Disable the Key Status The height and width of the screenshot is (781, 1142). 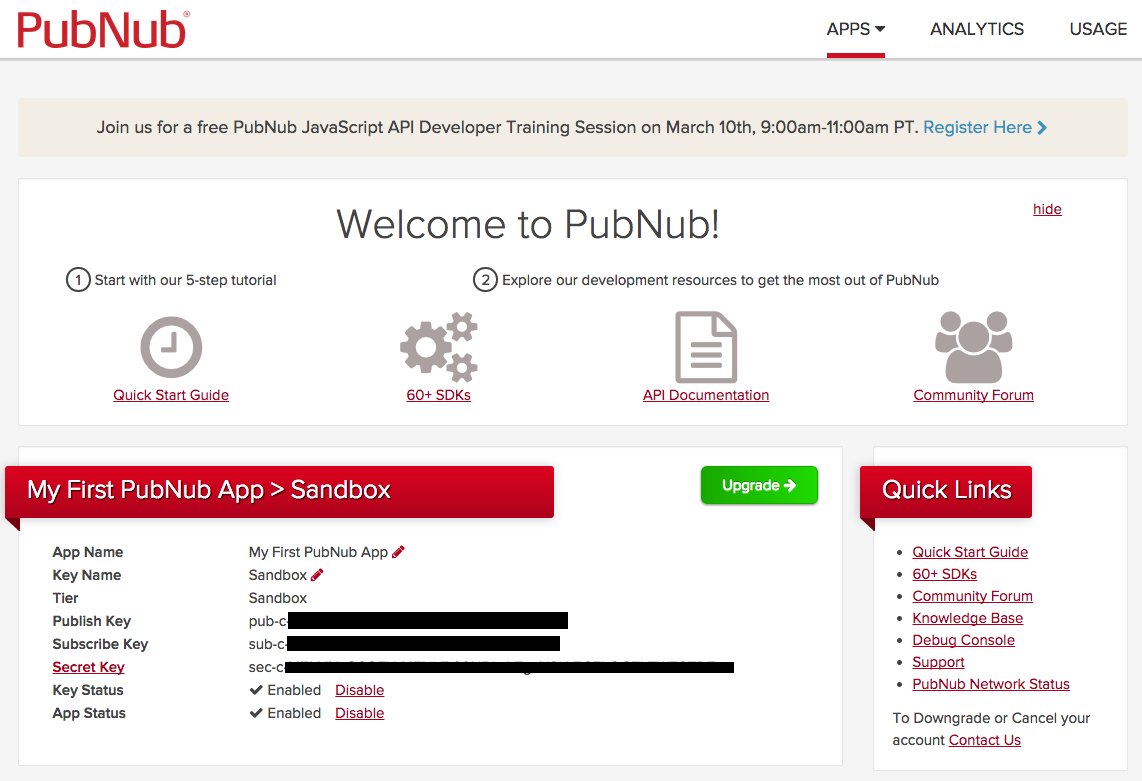click(359, 690)
